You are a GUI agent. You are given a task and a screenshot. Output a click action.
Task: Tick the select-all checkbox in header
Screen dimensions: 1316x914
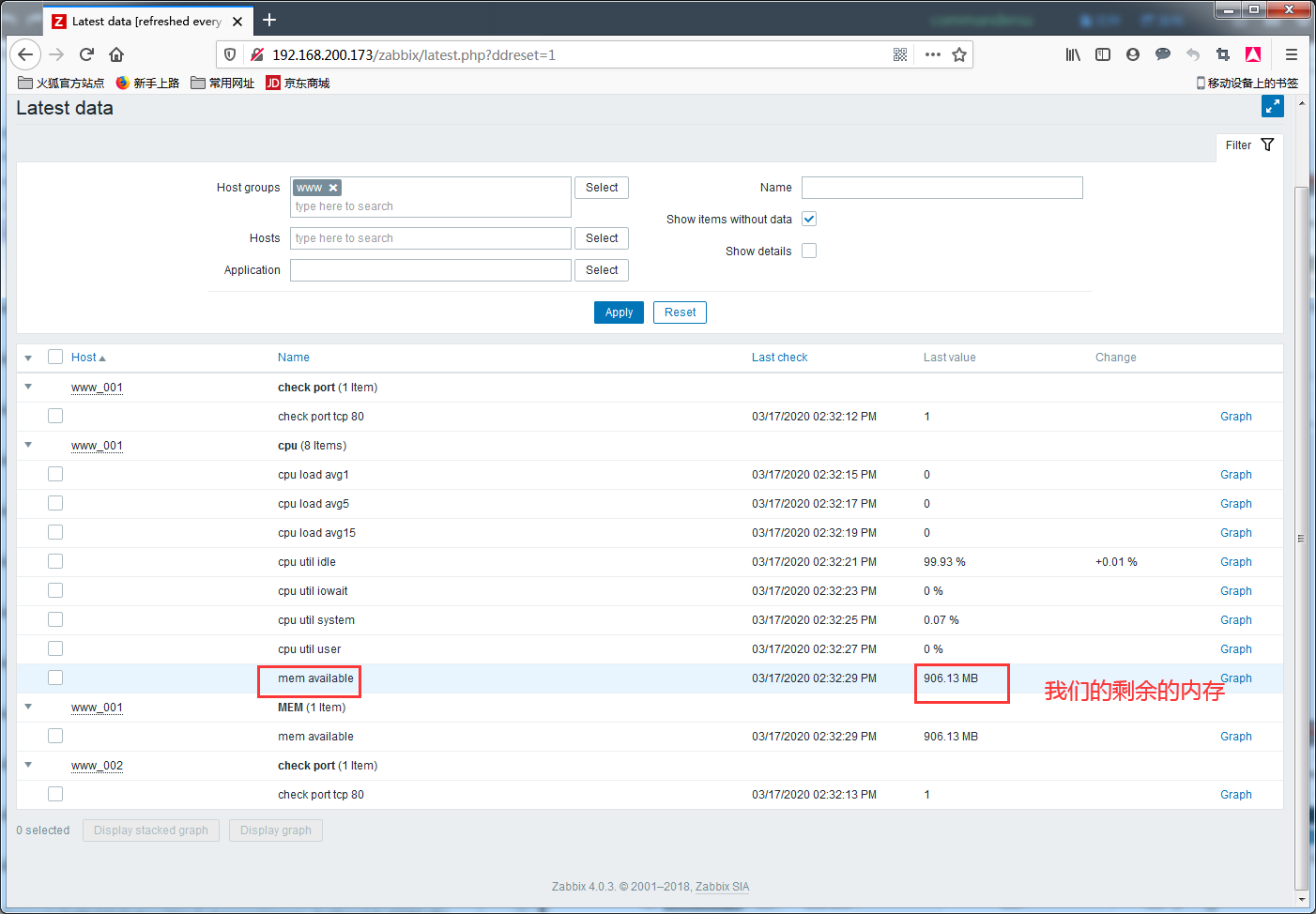tap(55, 357)
